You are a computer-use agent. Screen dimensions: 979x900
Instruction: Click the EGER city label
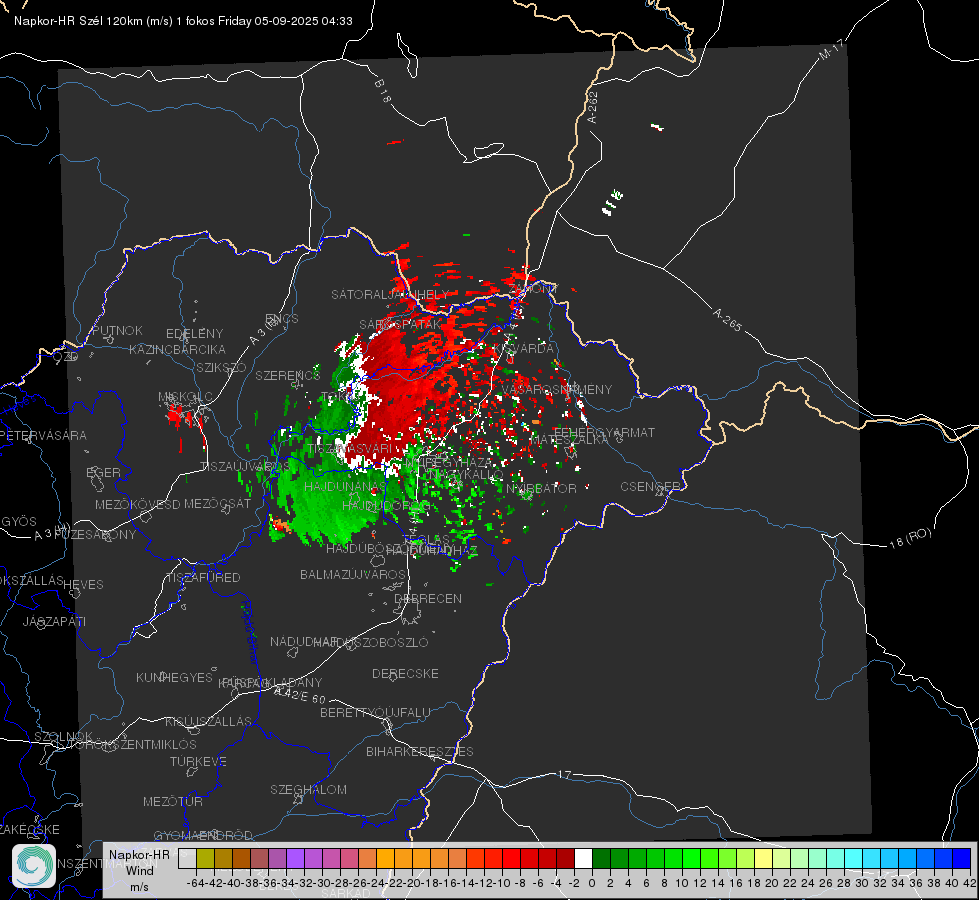click(103, 472)
